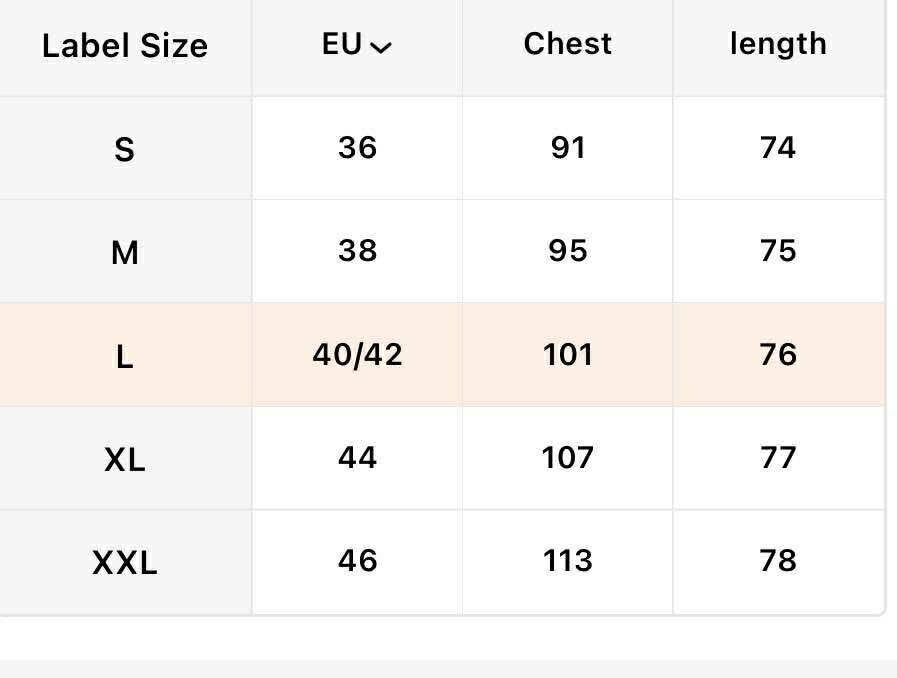Select the XXL label size row

124,563
